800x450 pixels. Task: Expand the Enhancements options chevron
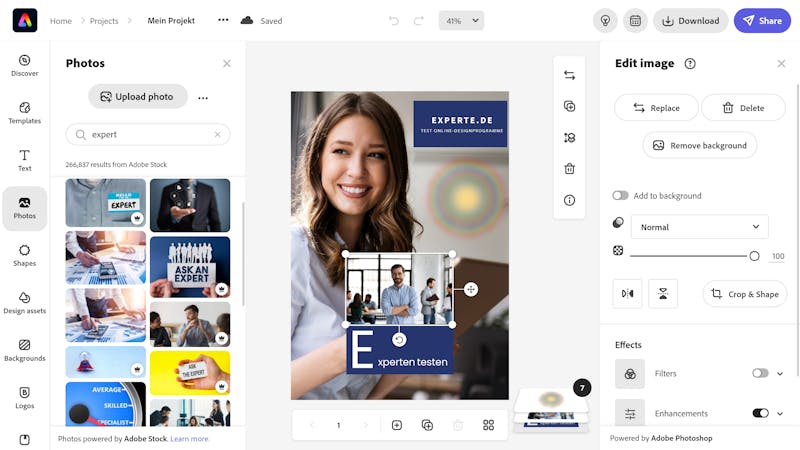point(780,413)
